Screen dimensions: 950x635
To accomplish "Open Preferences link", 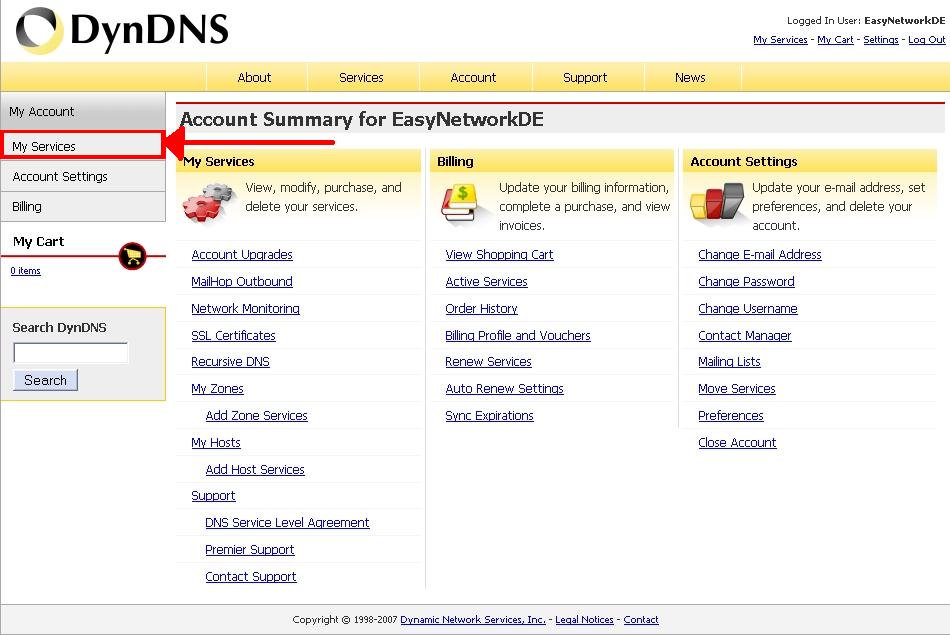I will pyautogui.click(x=731, y=416).
